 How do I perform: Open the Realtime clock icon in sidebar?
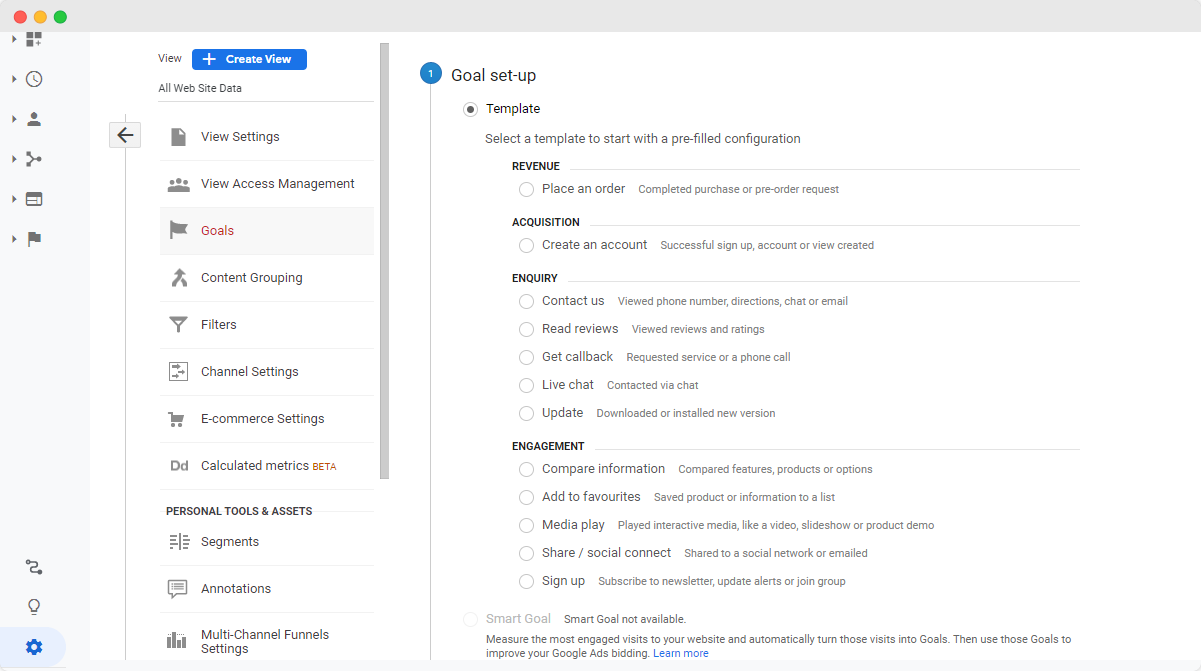(x=34, y=78)
